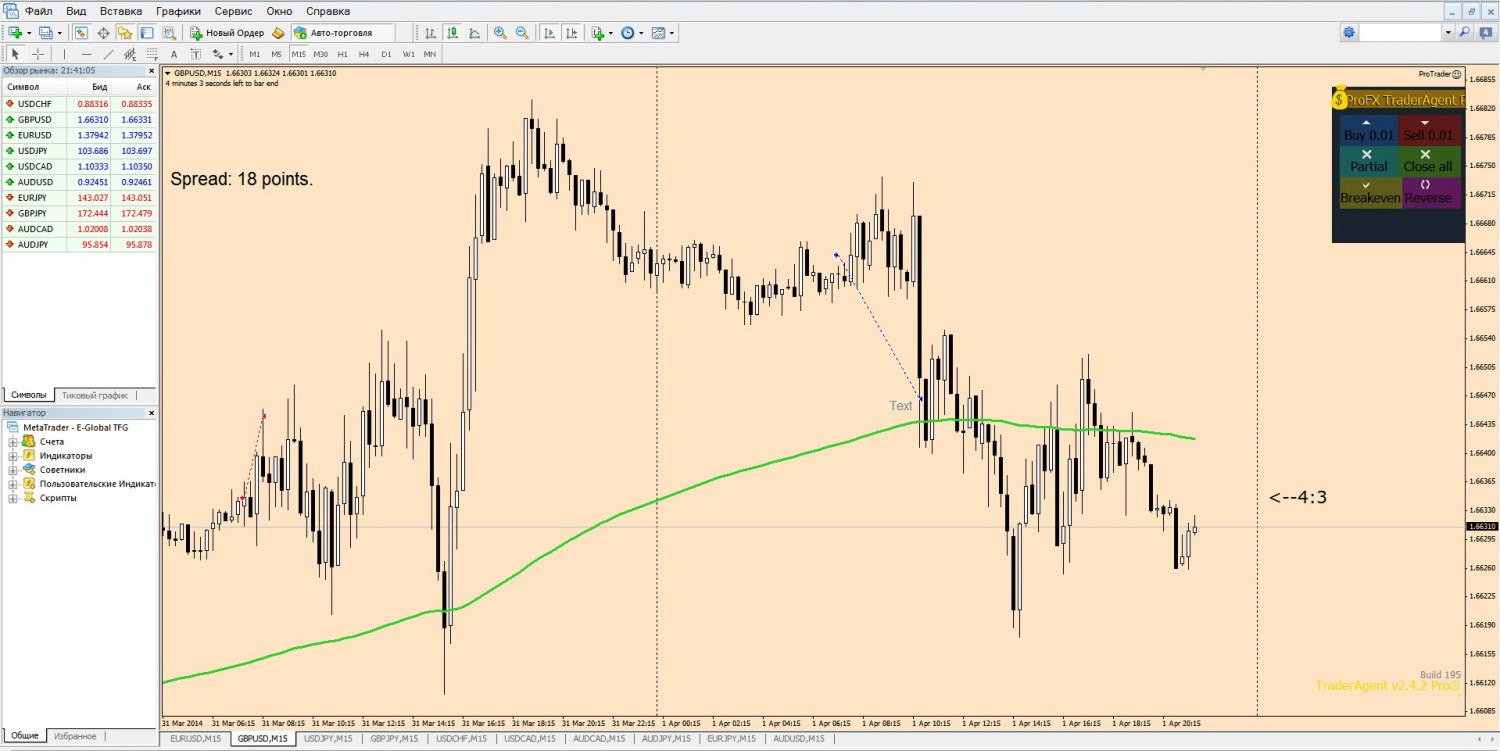Open the indicators list dropdown arrow
The width and height of the screenshot is (1500, 751).
(x=611, y=33)
